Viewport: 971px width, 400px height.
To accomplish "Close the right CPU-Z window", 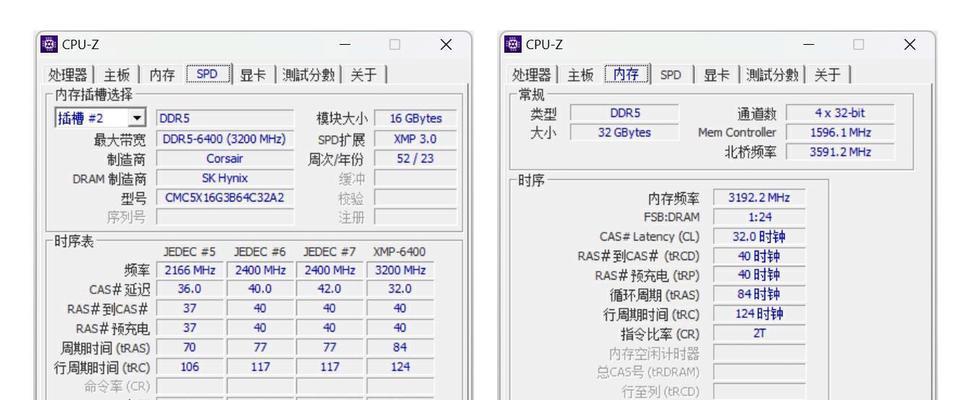I will 910,45.
